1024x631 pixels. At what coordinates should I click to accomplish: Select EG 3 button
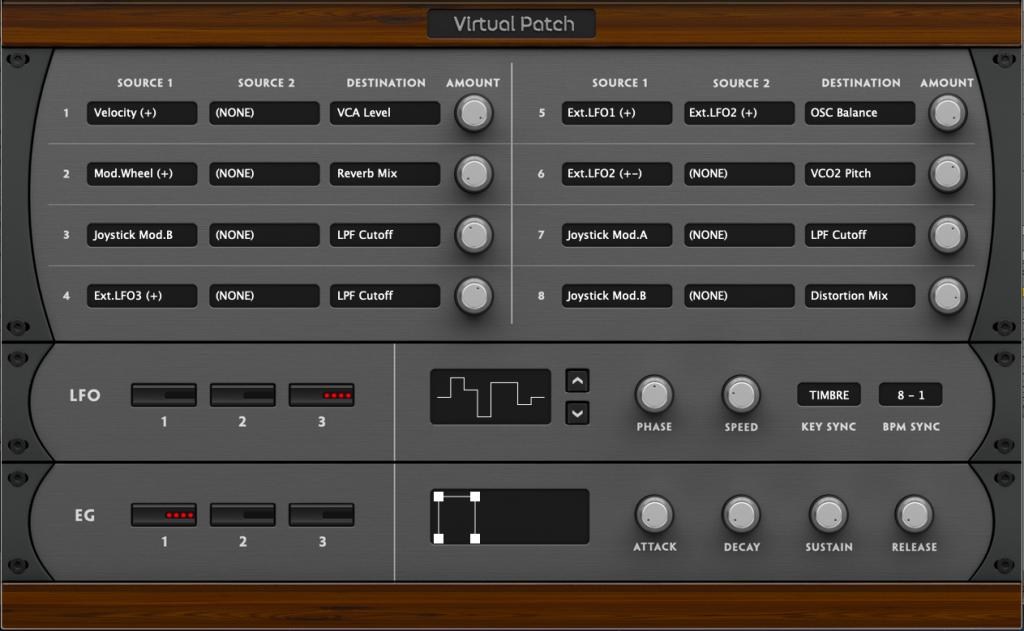(x=321, y=515)
